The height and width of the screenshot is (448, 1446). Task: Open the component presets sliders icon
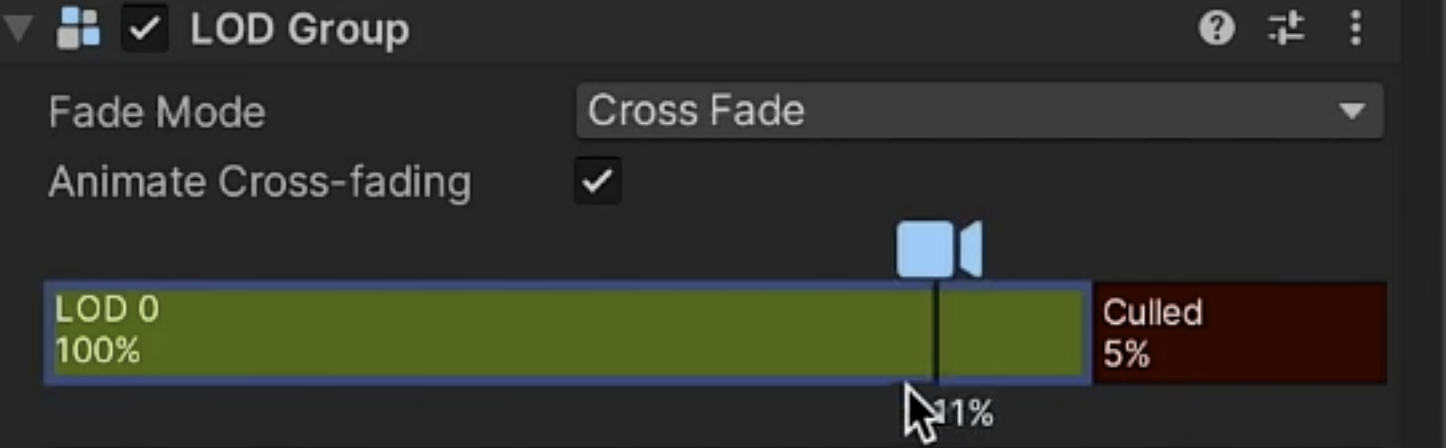tap(1286, 29)
